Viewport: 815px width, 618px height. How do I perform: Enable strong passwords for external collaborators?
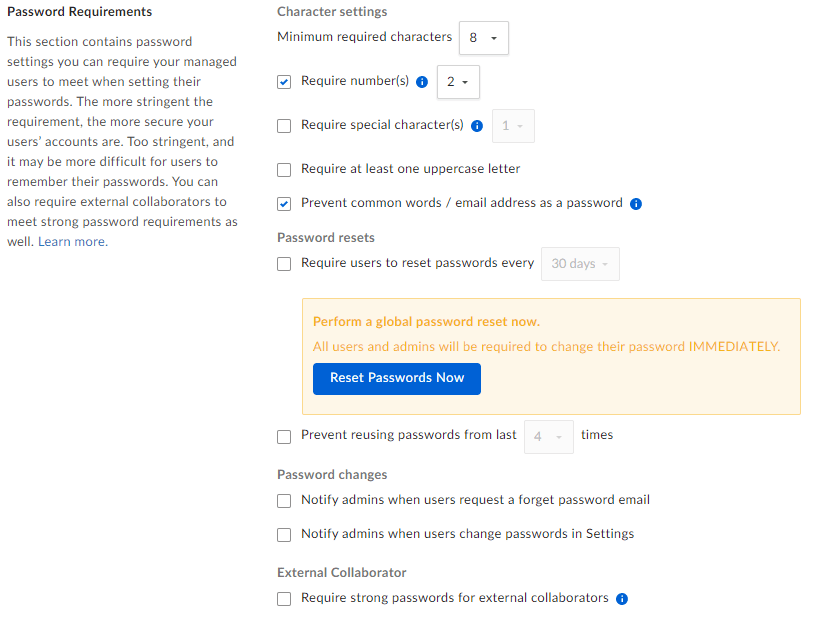tap(284, 598)
